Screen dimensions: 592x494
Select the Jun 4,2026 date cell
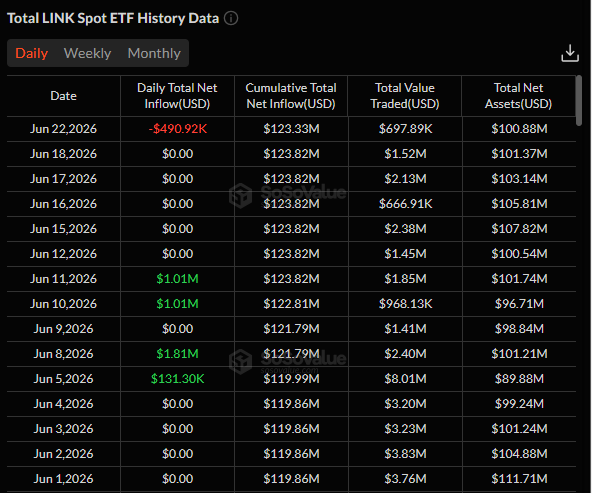tap(63, 404)
